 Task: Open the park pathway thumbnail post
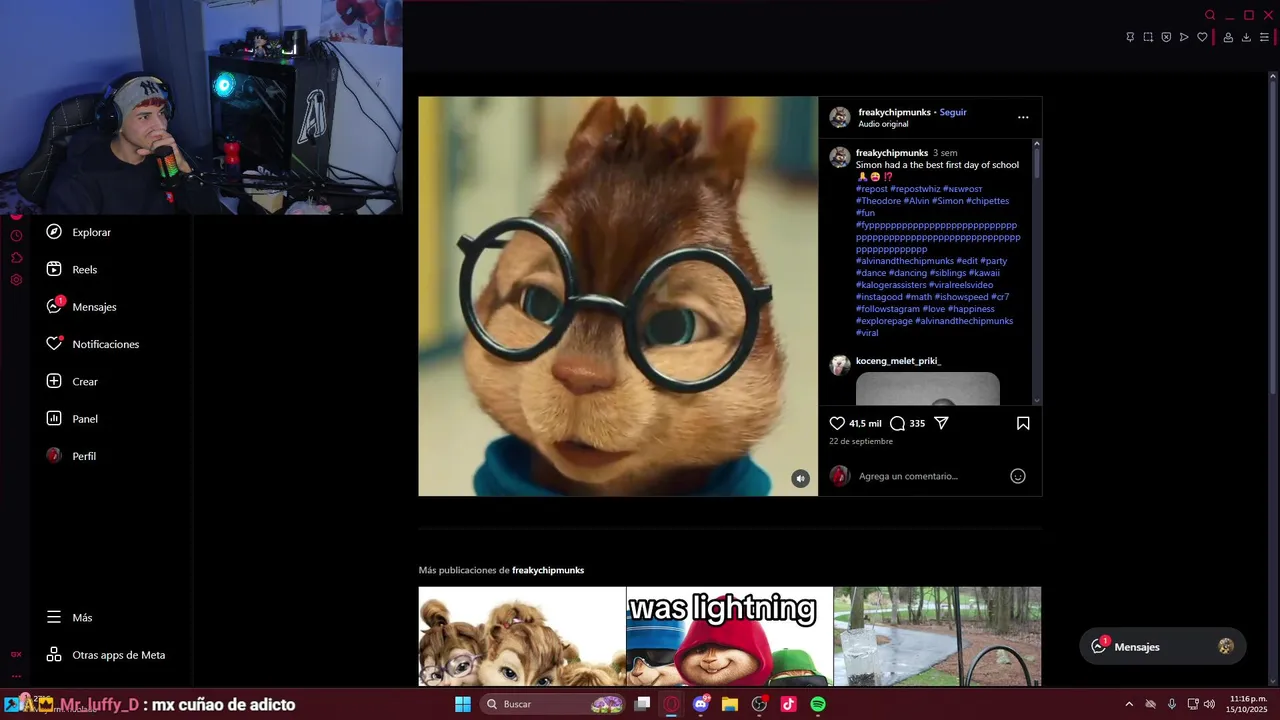(937, 636)
